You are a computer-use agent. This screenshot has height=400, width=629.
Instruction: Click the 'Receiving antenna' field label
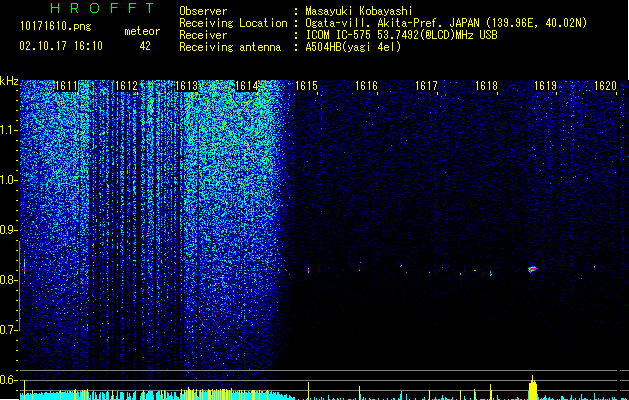click(230, 47)
